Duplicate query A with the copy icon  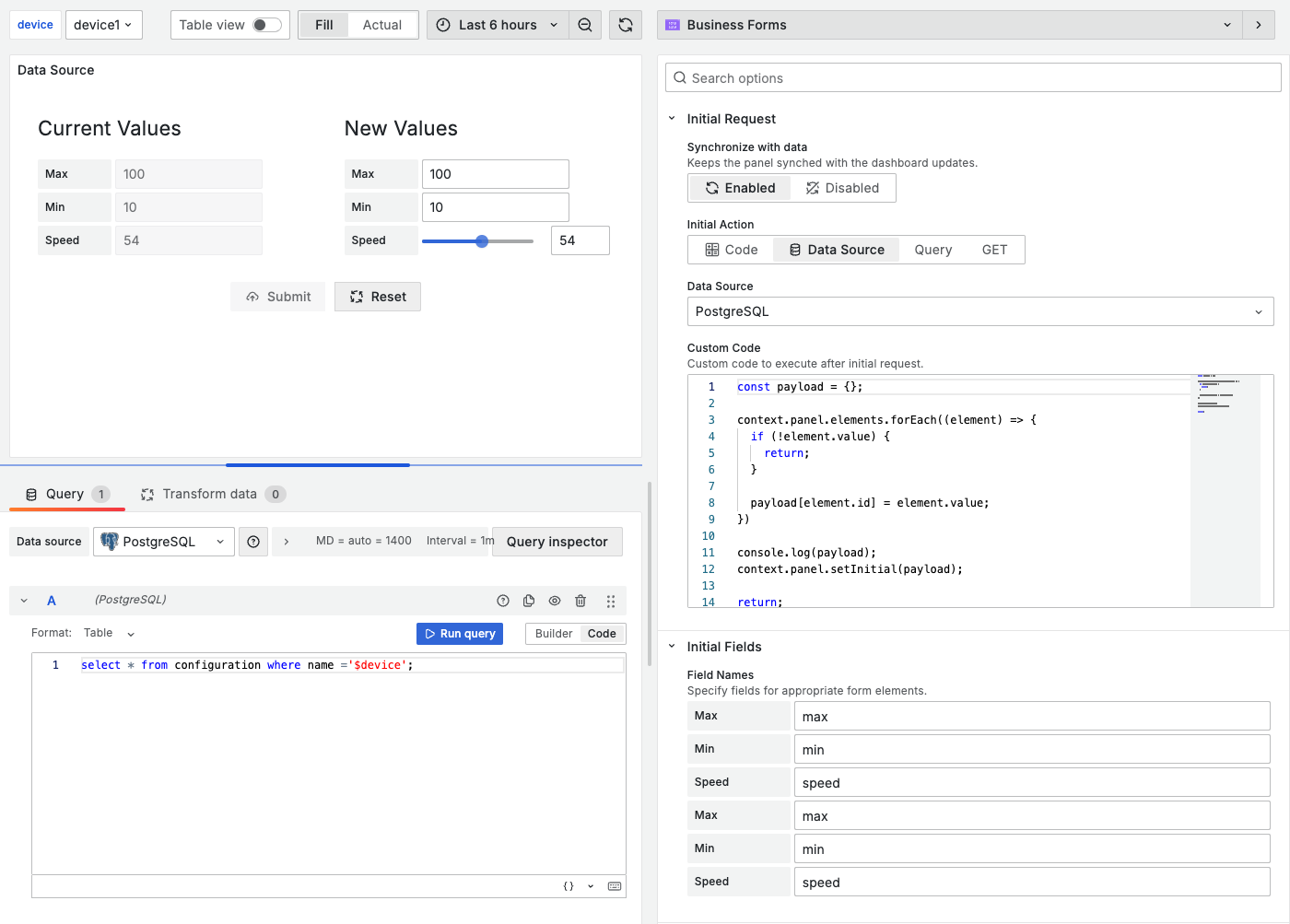click(x=529, y=600)
